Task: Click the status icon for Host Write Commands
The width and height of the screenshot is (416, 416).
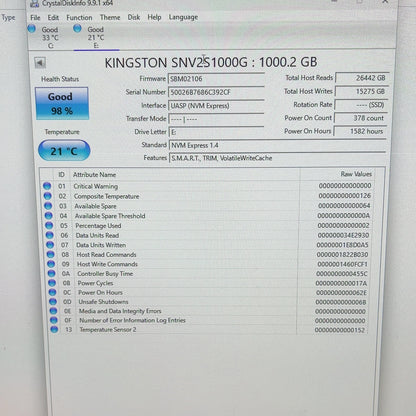Action: click(51, 264)
